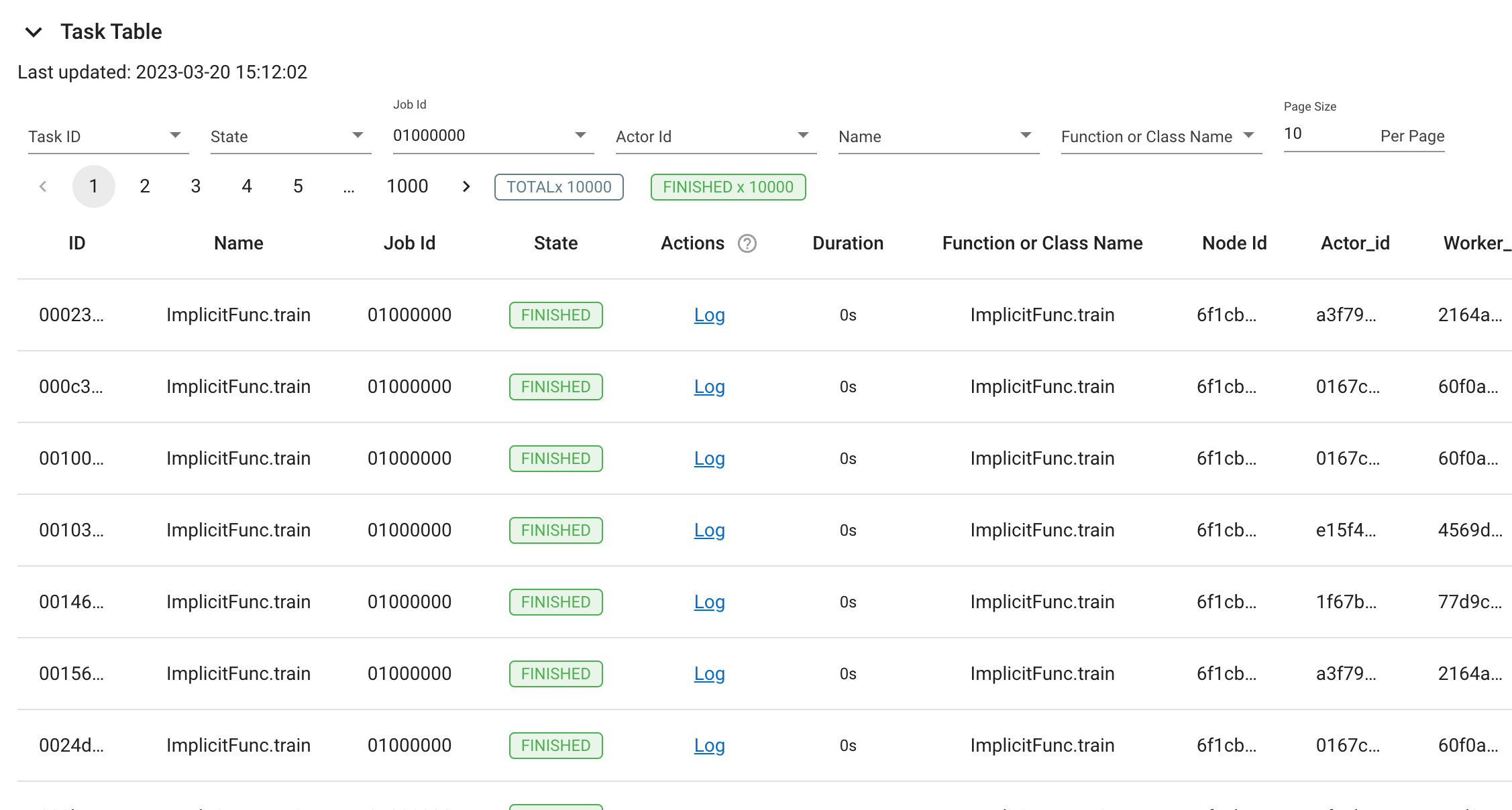Screen dimensions: 1512x810
Task: Open Log for task 00146...
Action: click(709, 602)
